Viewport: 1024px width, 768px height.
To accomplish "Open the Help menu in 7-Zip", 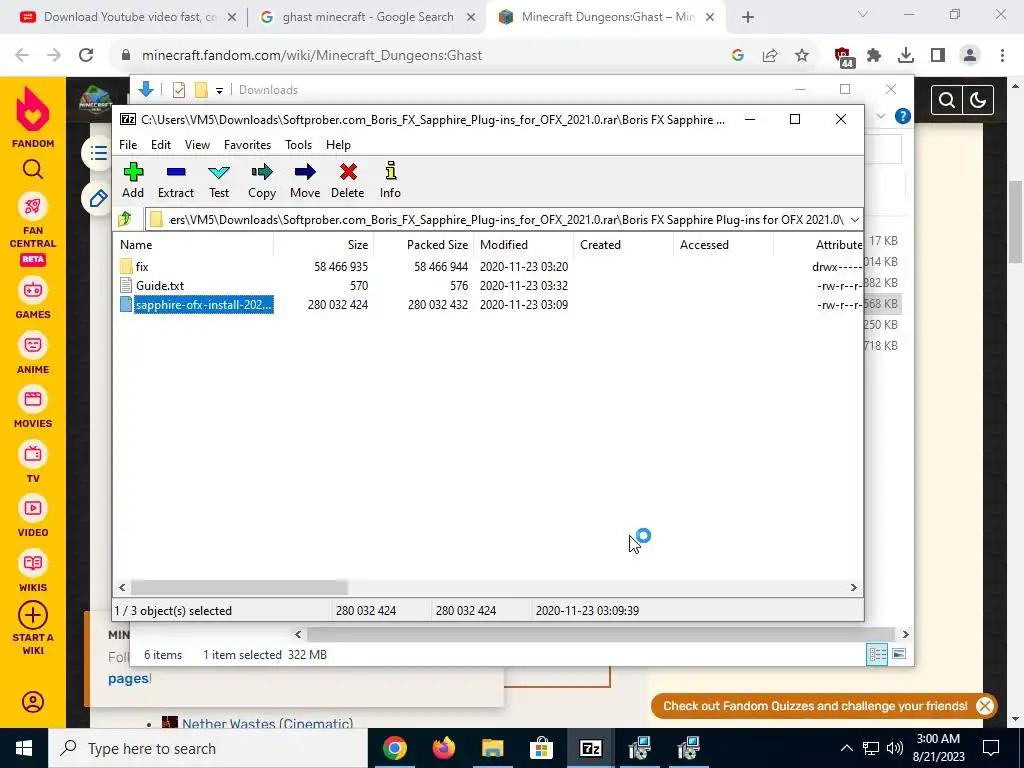I will [338, 145].
